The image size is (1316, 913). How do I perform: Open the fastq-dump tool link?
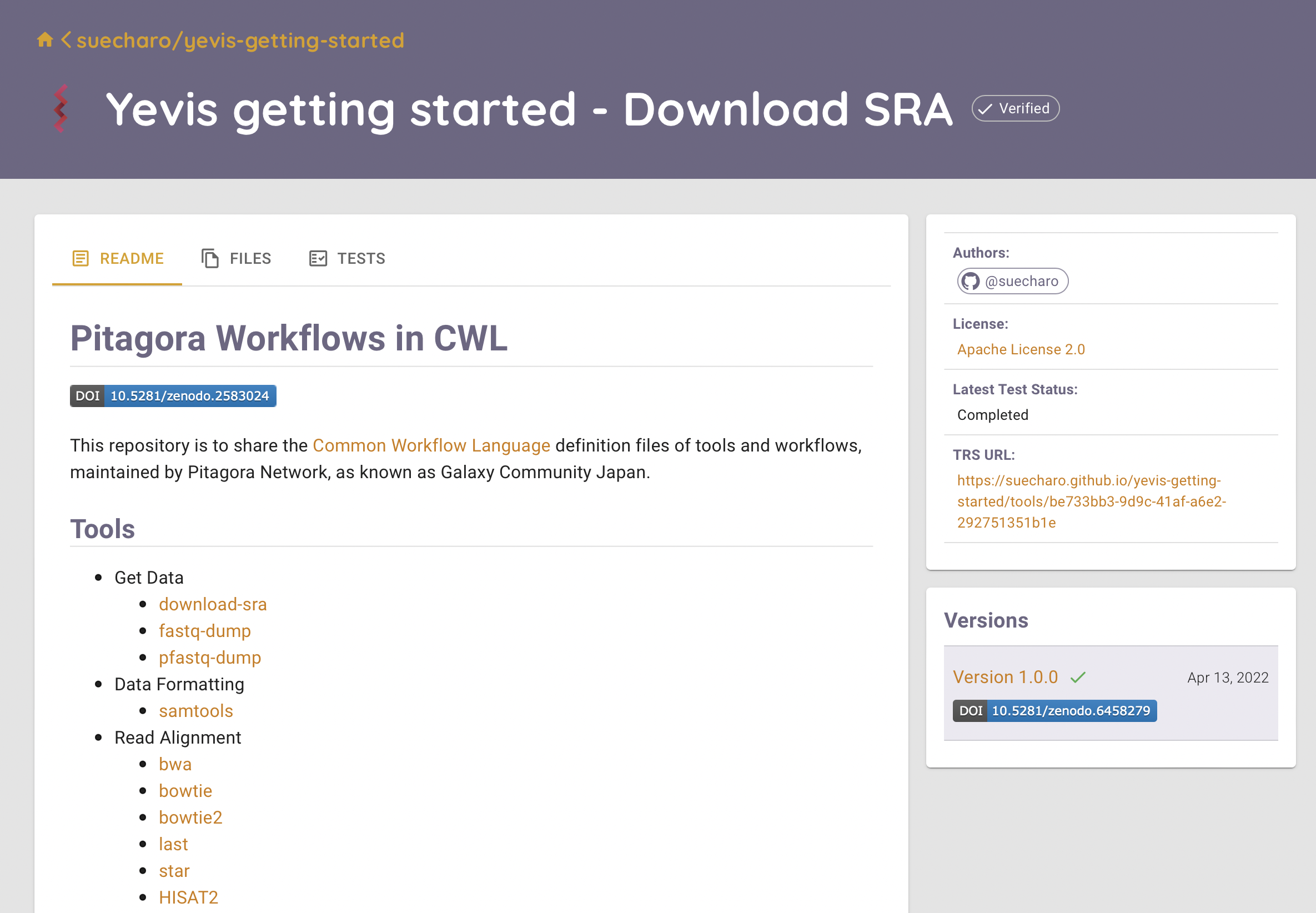coord(205,631)
